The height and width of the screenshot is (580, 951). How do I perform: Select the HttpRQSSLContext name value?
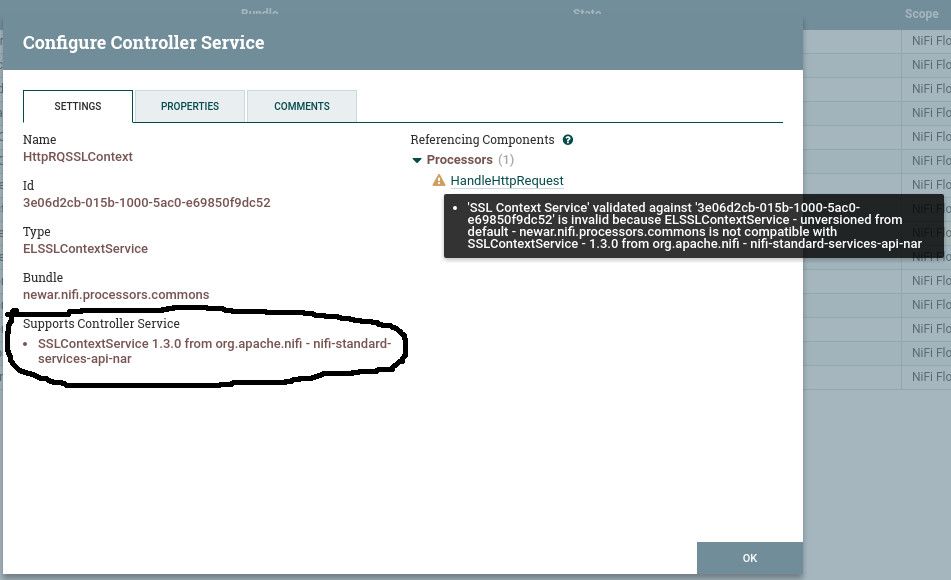pos(78,157)
